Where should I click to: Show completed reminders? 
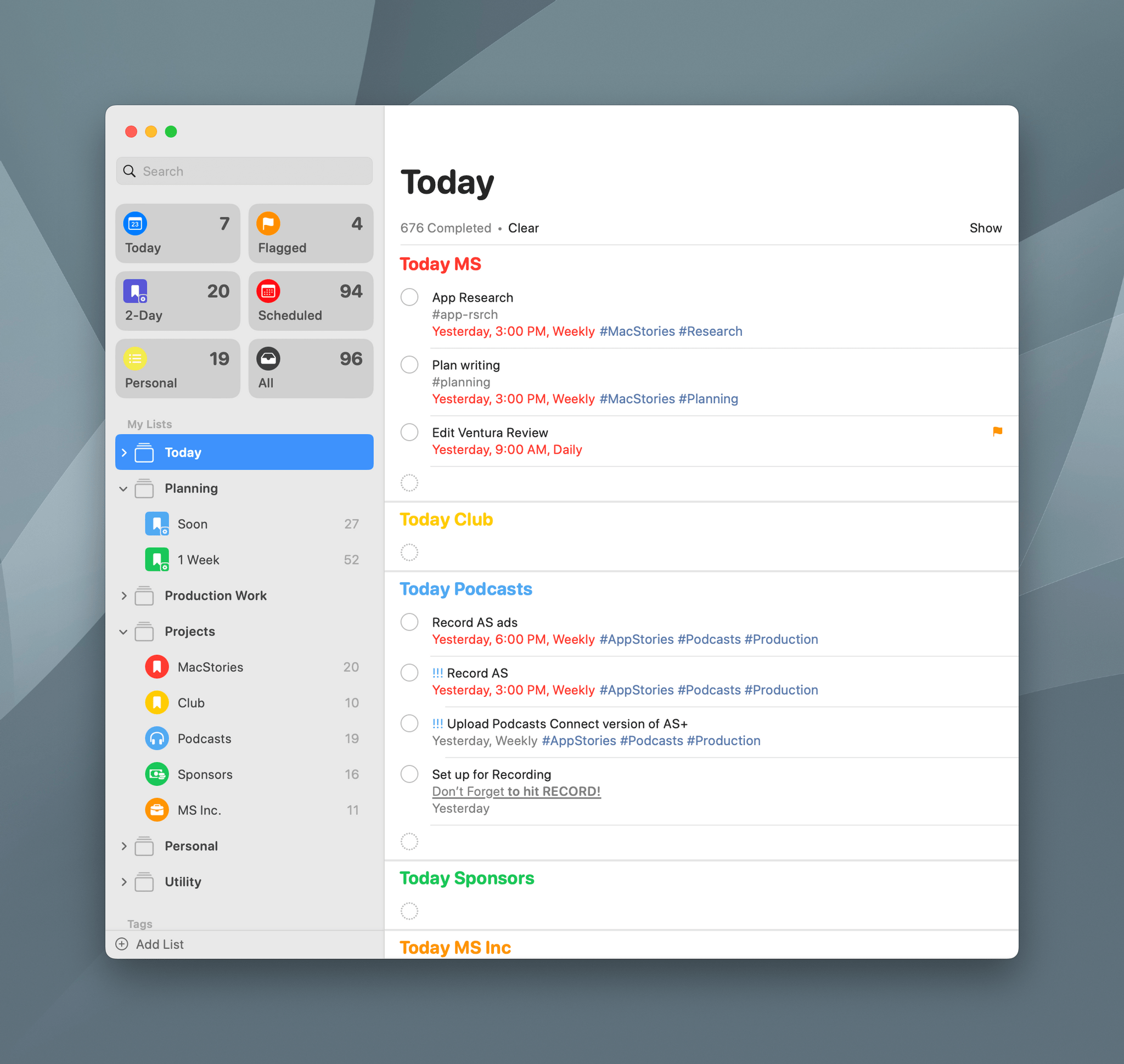click(x=985, y=227)
